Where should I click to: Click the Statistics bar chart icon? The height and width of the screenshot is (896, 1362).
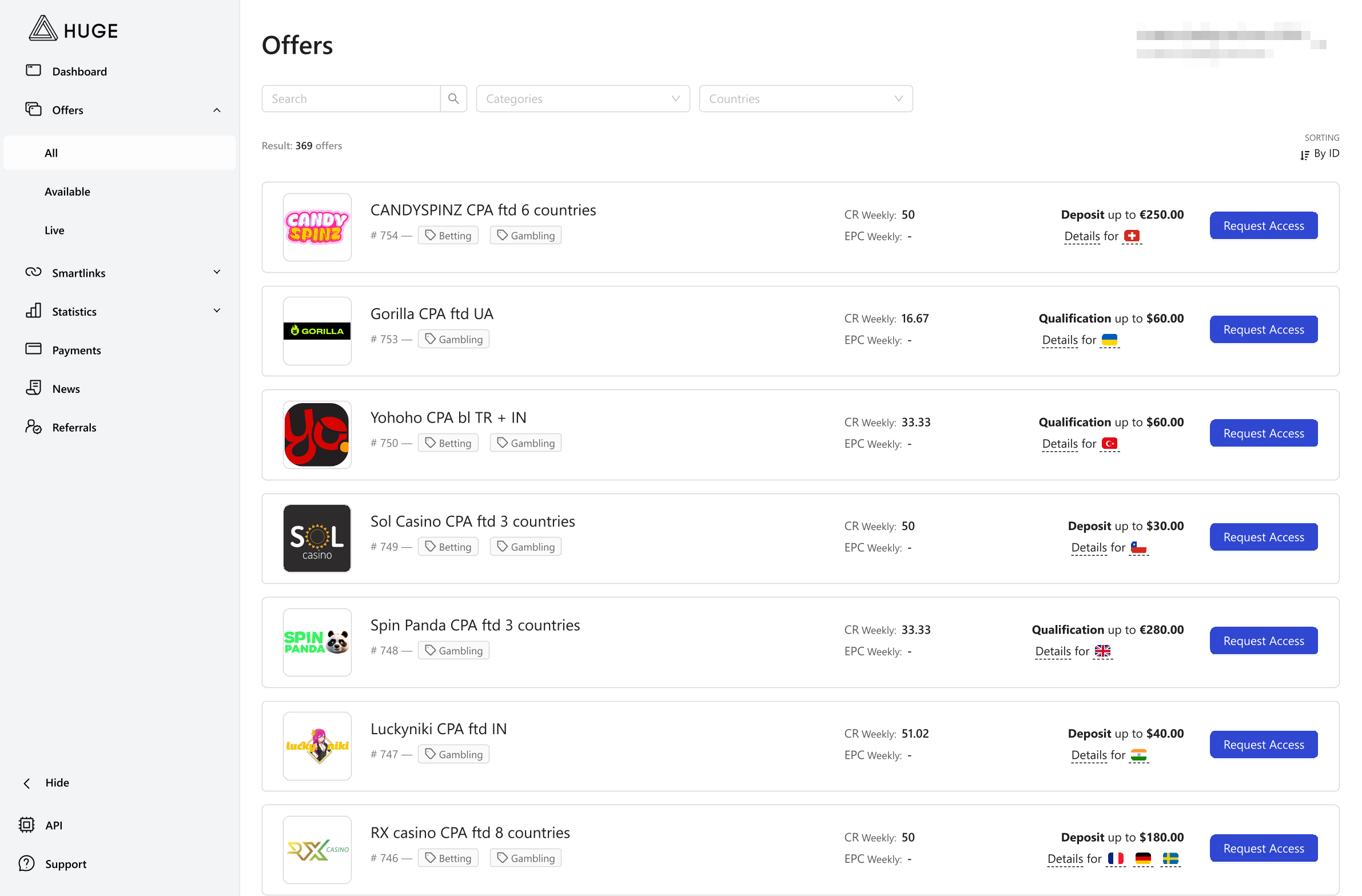point(33,310)
